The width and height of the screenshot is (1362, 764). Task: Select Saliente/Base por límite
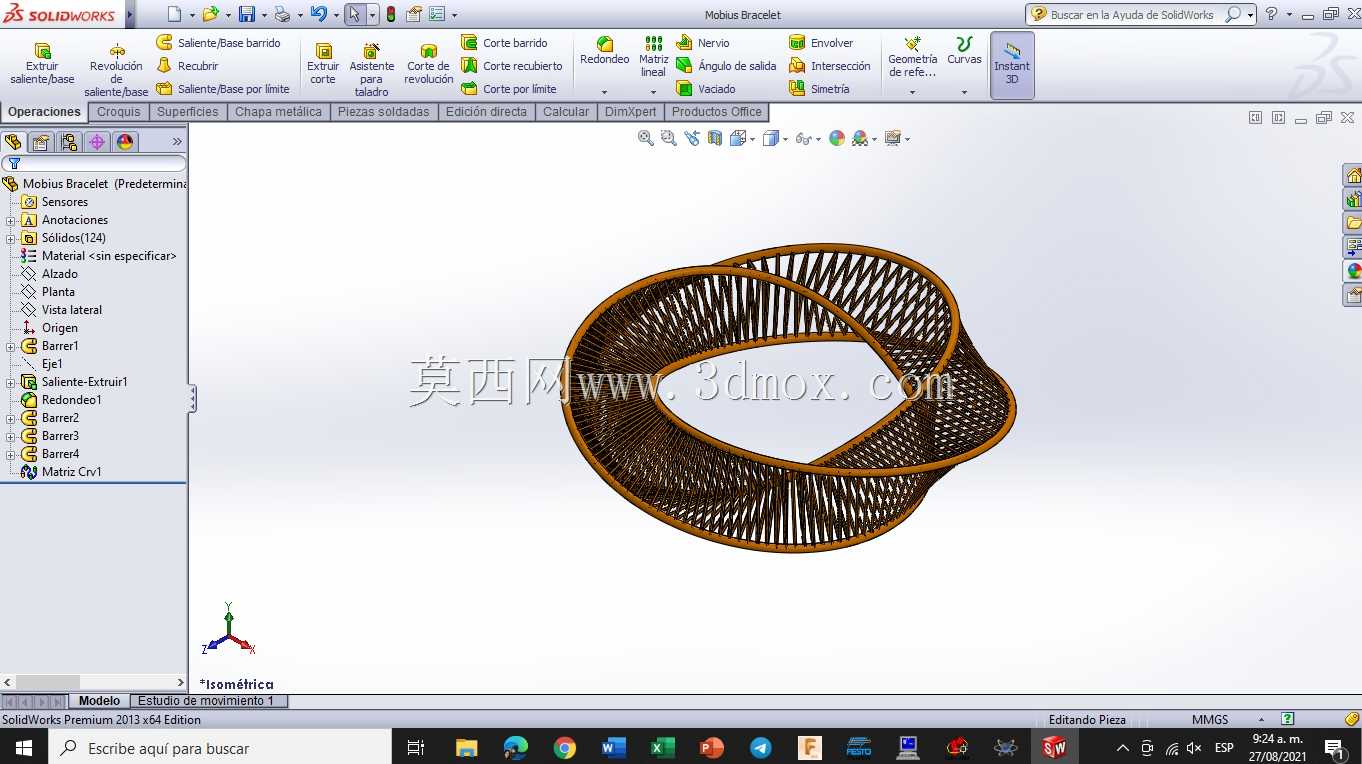(x=223, y=89)
